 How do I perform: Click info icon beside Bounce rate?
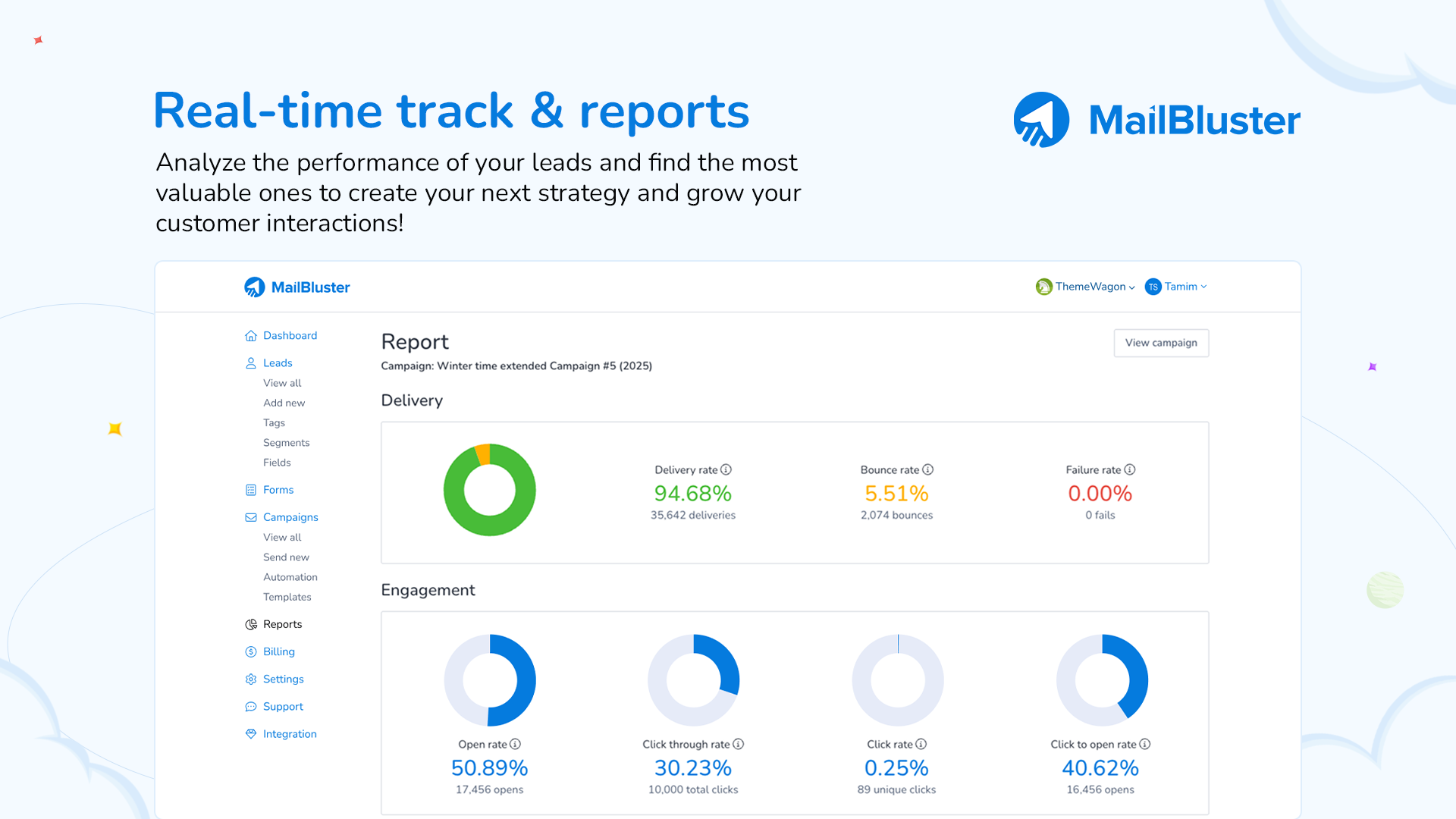click(927, 469)
